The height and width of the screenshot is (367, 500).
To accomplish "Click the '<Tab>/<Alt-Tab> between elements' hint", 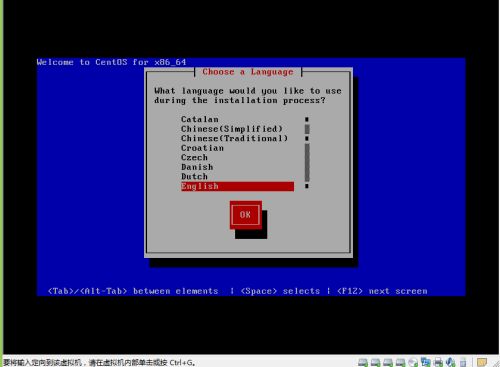I will [x=133, y=291].
